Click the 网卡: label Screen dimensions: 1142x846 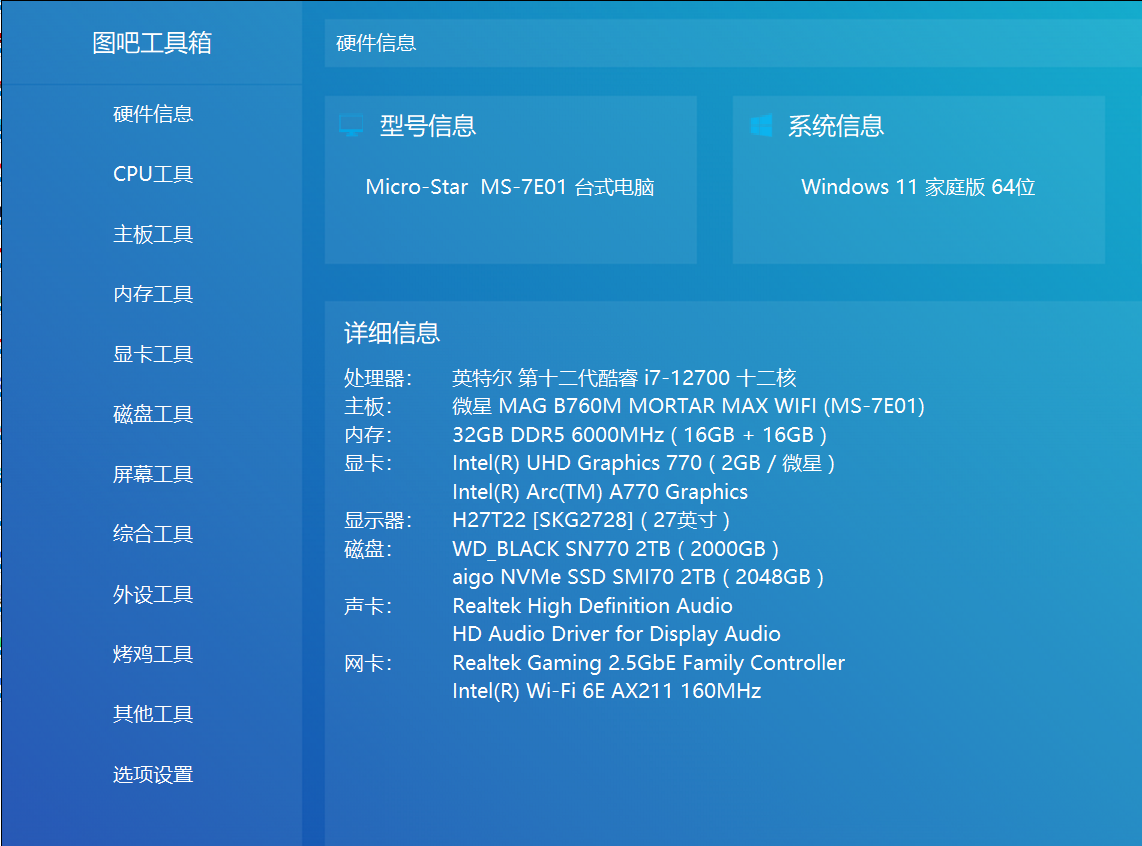[x=369, y=663]
